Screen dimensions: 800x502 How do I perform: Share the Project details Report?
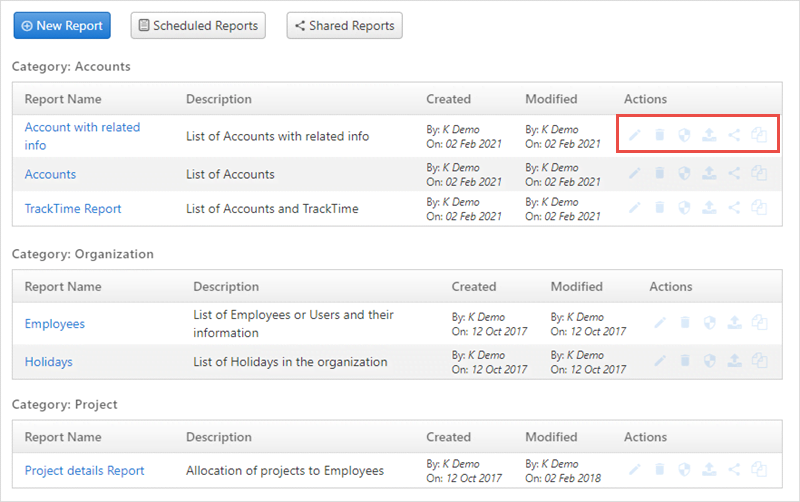pyautogui.click(x=734, y=469)
